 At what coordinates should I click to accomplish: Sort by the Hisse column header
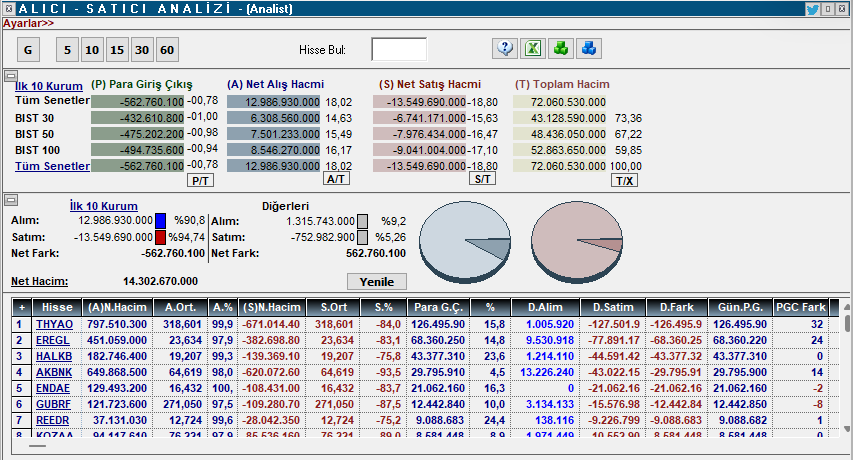coord(57,307)
